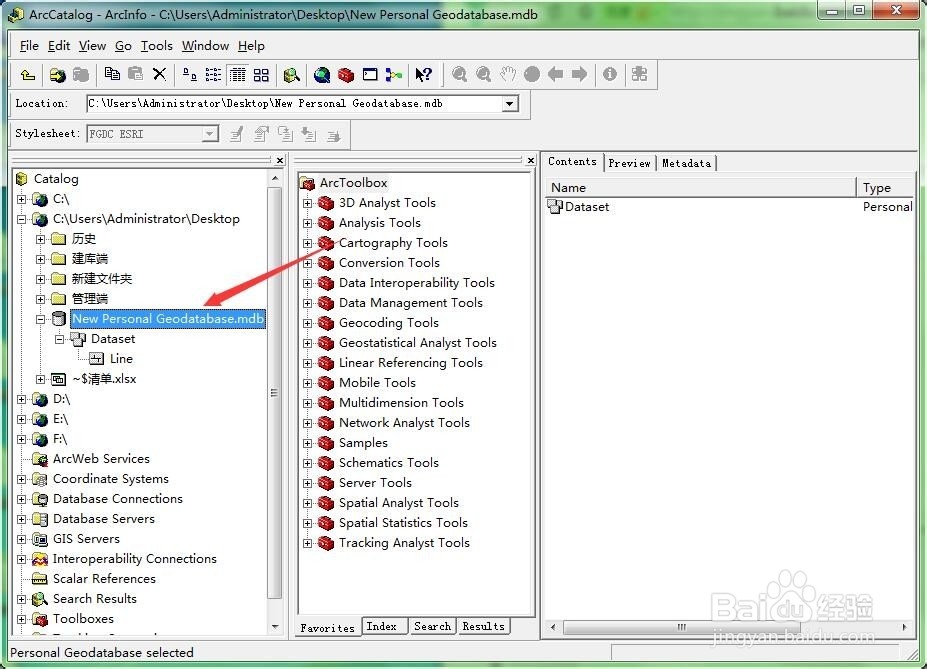Expand Data Management Tools toolbox
927x669 pixels.
[307, 304]
